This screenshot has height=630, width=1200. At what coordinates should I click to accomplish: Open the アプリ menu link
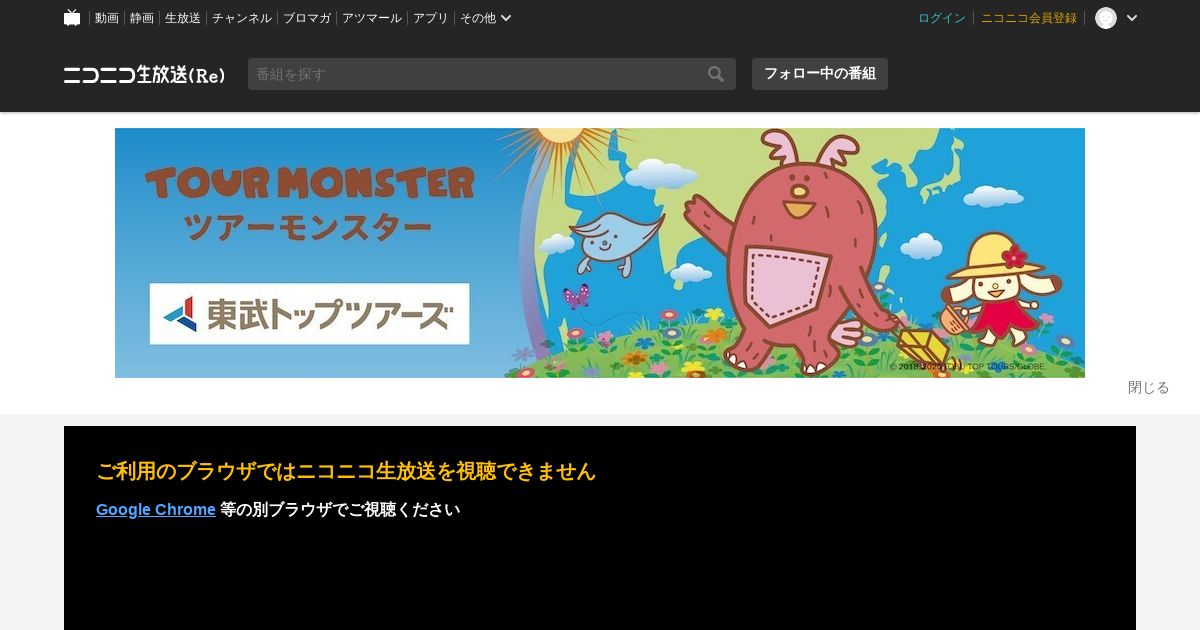(x=431, y=18)
